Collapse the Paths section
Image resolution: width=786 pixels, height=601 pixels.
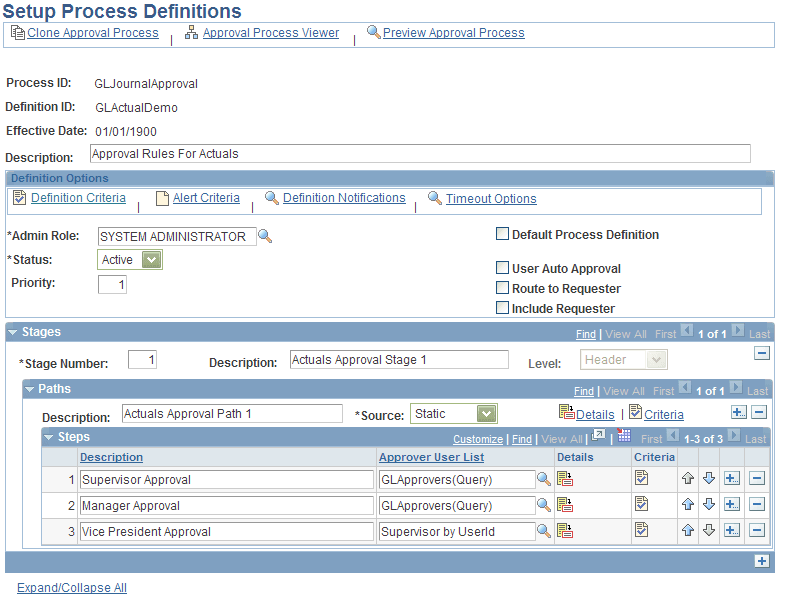30,389
